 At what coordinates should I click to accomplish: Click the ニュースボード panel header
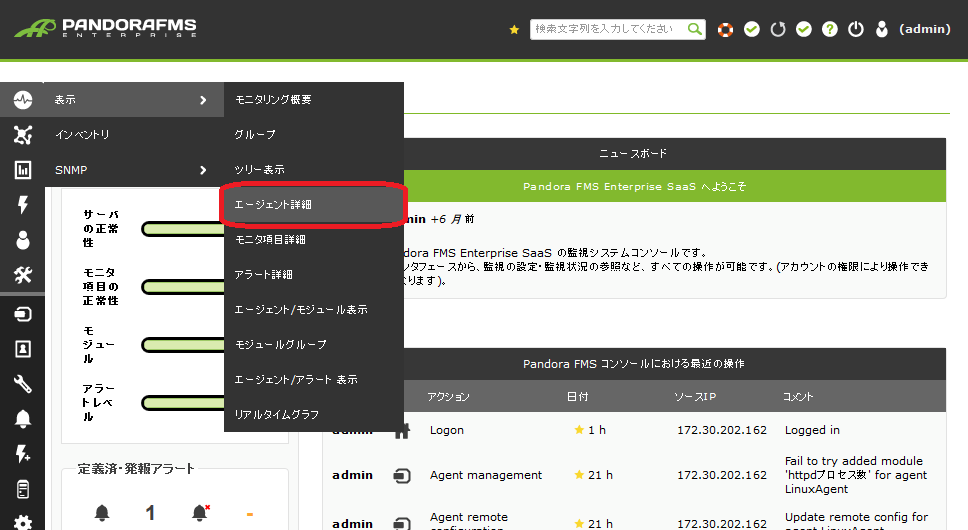634,154
